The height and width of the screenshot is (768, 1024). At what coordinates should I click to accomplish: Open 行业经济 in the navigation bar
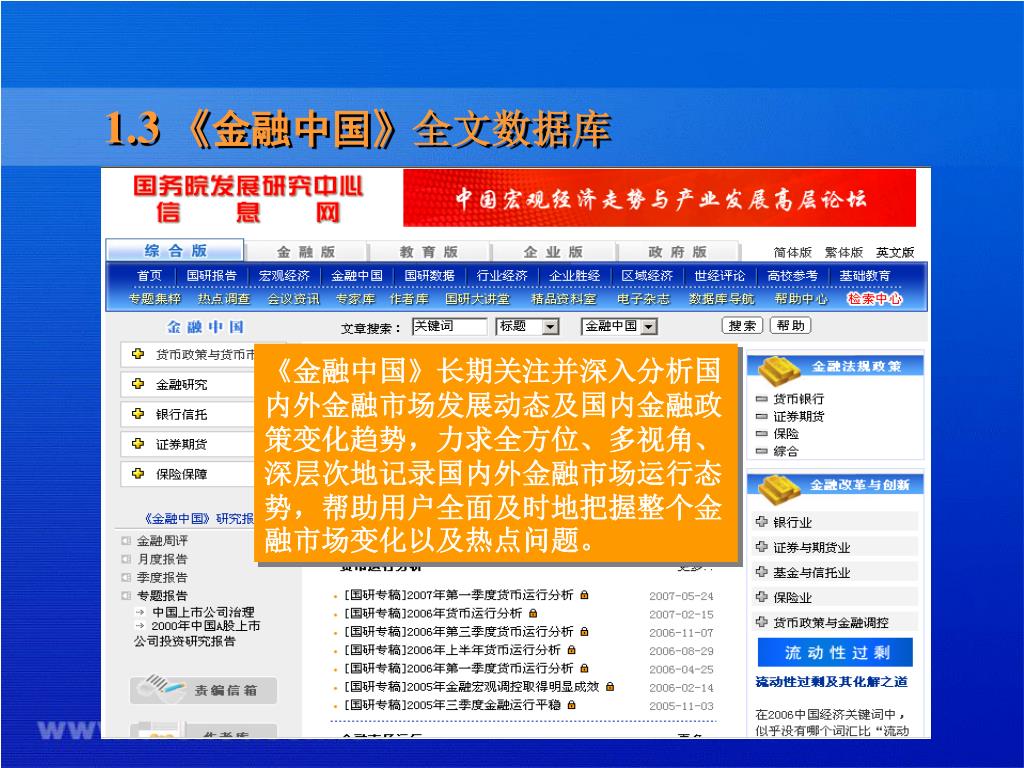(502, 276)
